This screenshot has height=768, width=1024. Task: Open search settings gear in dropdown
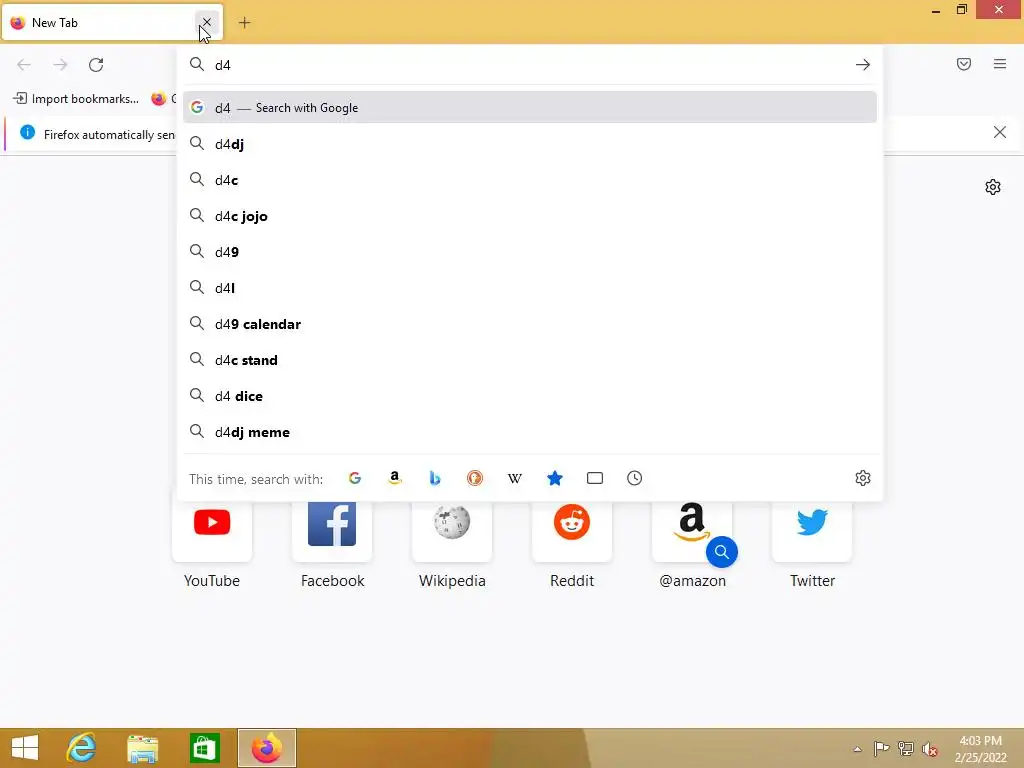coord(863,478)
